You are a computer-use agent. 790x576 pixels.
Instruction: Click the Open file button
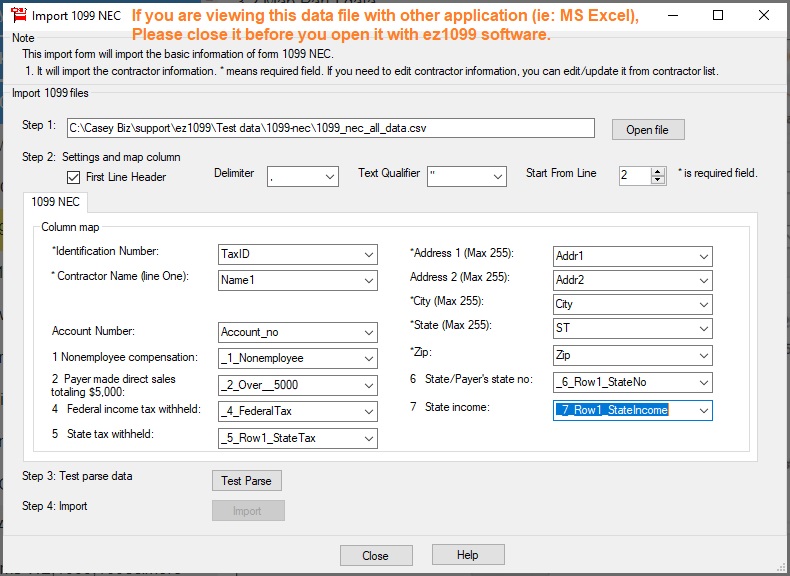coord(647,130)
